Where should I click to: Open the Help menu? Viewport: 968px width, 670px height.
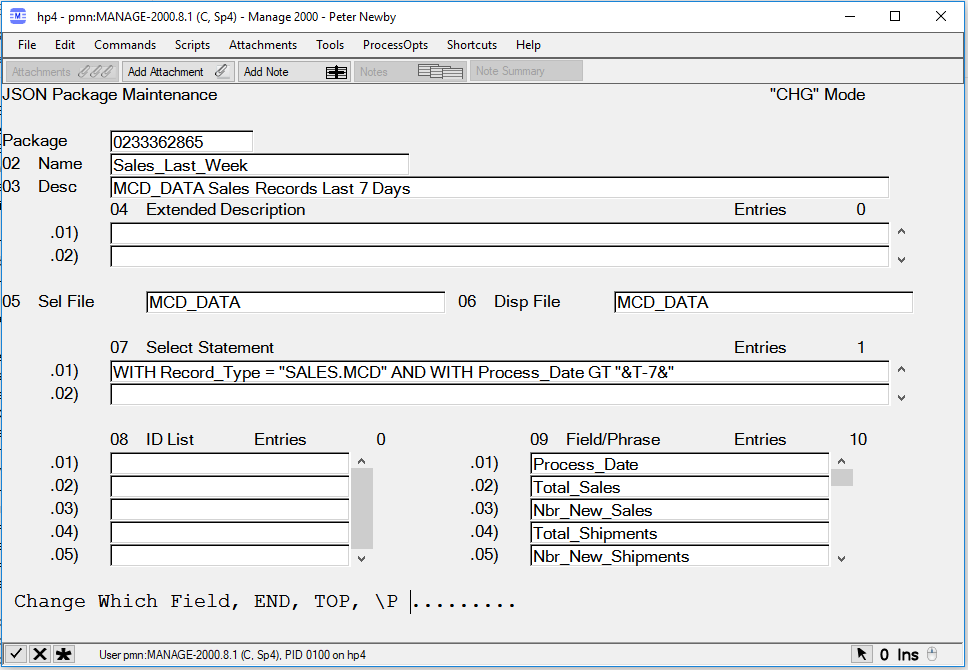coord(528,45)
